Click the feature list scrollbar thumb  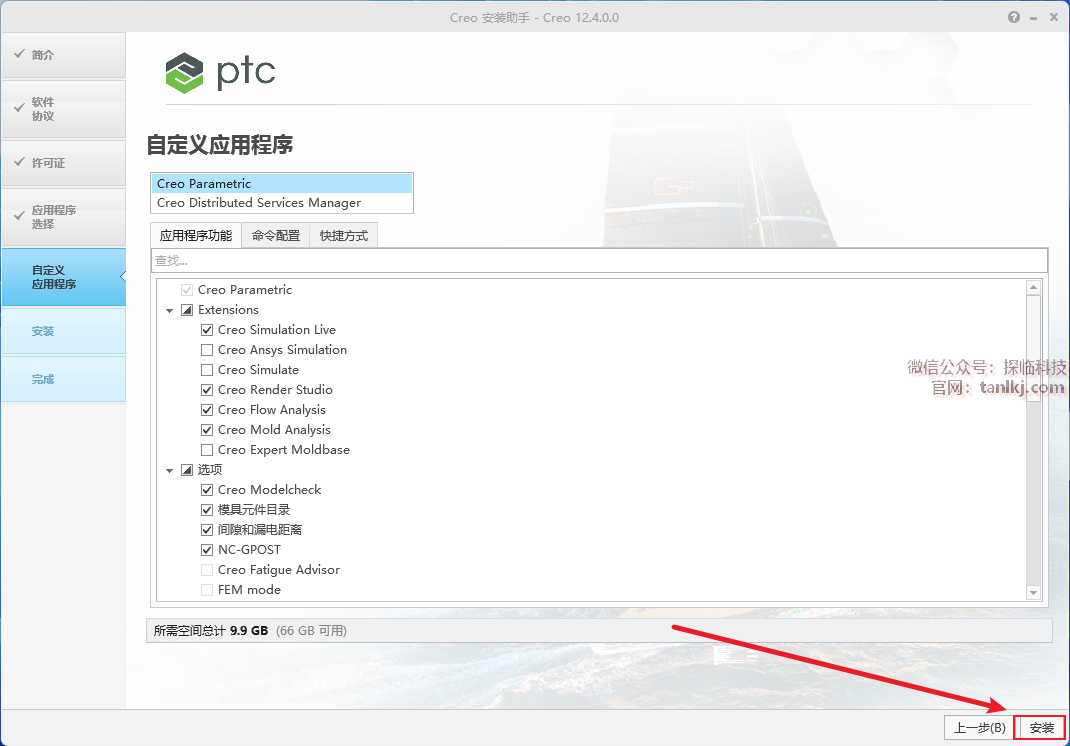(1033, 348)
